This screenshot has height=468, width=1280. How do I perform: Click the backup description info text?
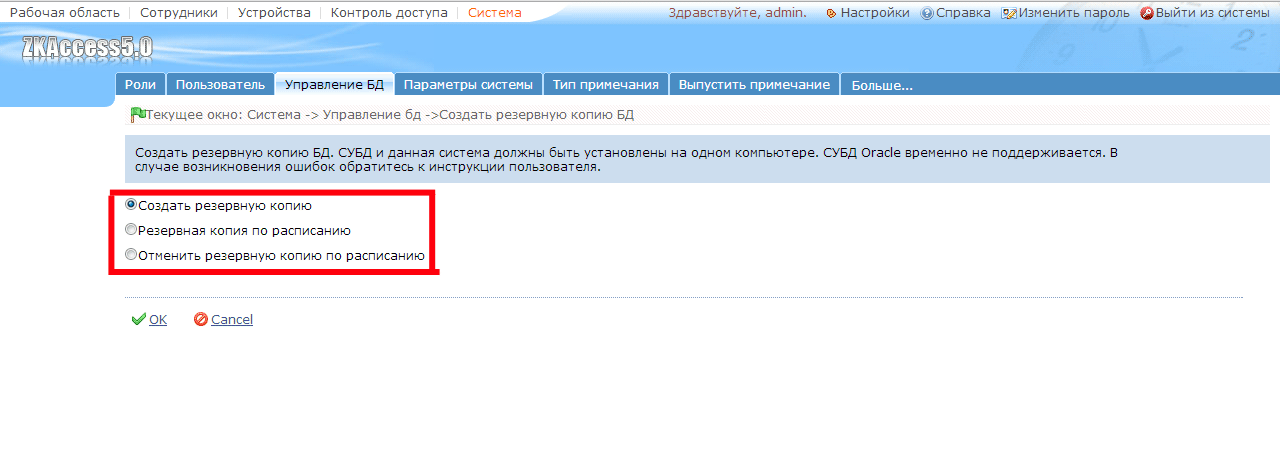click(626, 160)
